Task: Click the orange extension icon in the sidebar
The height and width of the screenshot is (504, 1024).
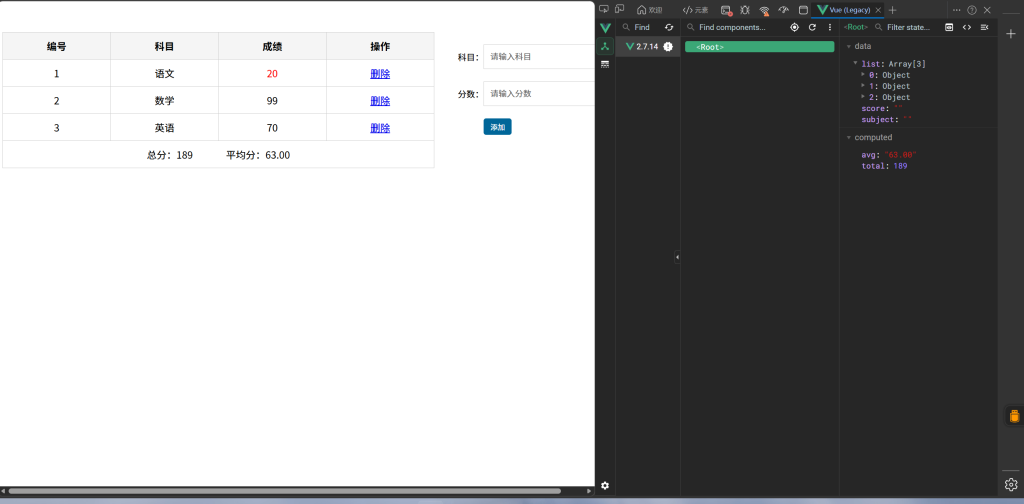Action: 1014,416
